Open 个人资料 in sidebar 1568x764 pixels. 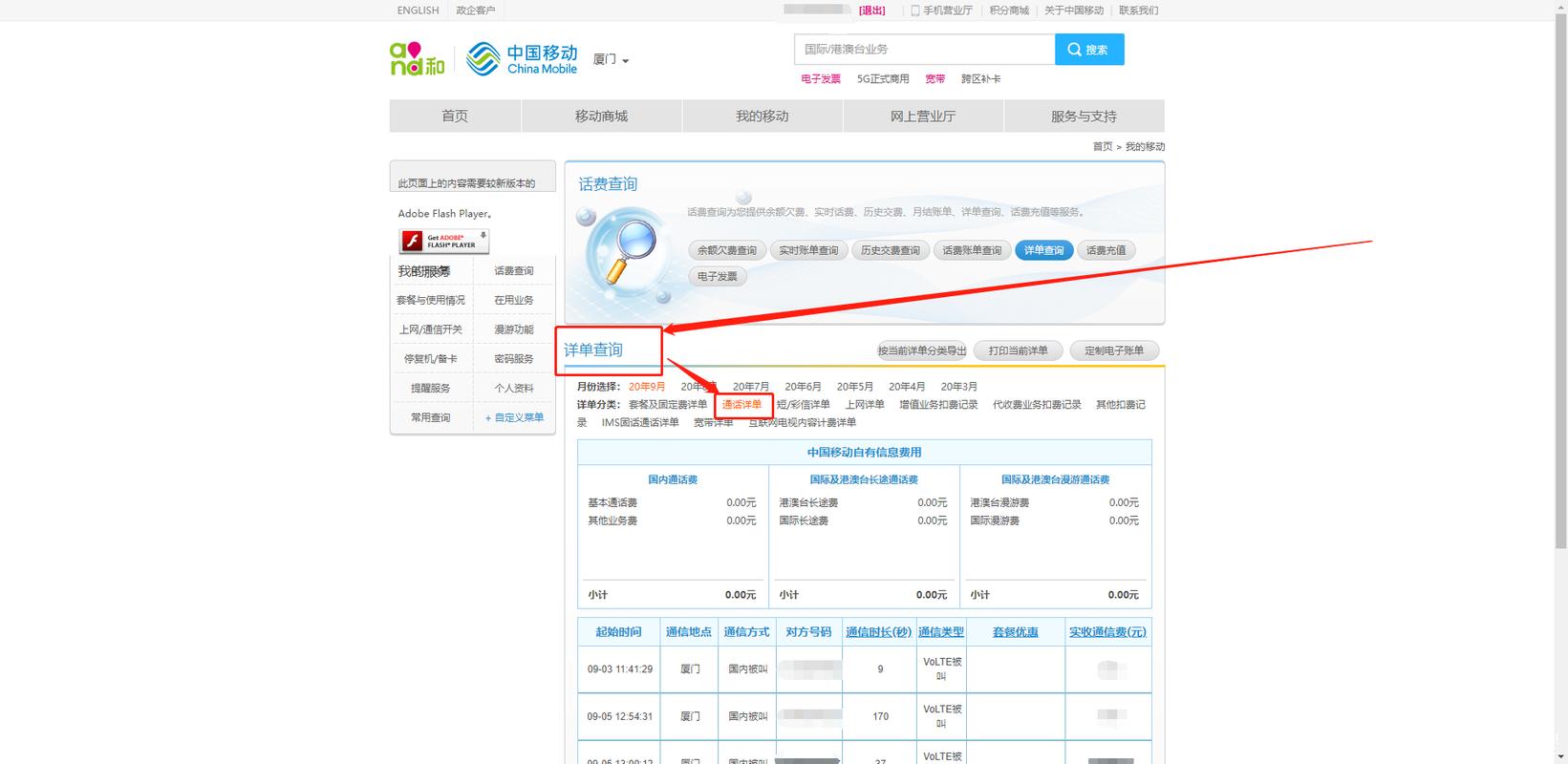point(514,389)
